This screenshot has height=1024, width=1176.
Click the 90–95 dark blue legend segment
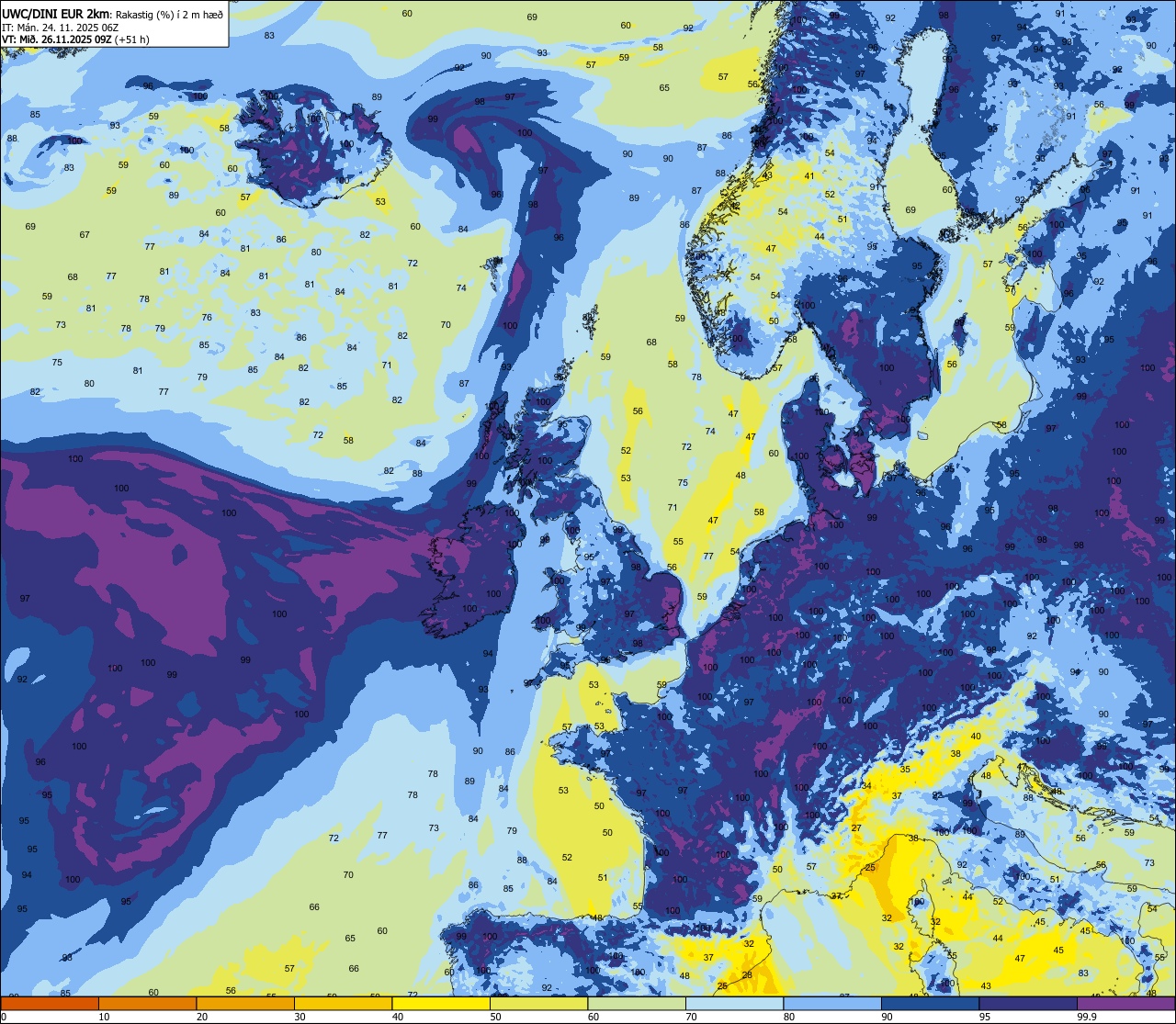click(x=930, y=1003)
